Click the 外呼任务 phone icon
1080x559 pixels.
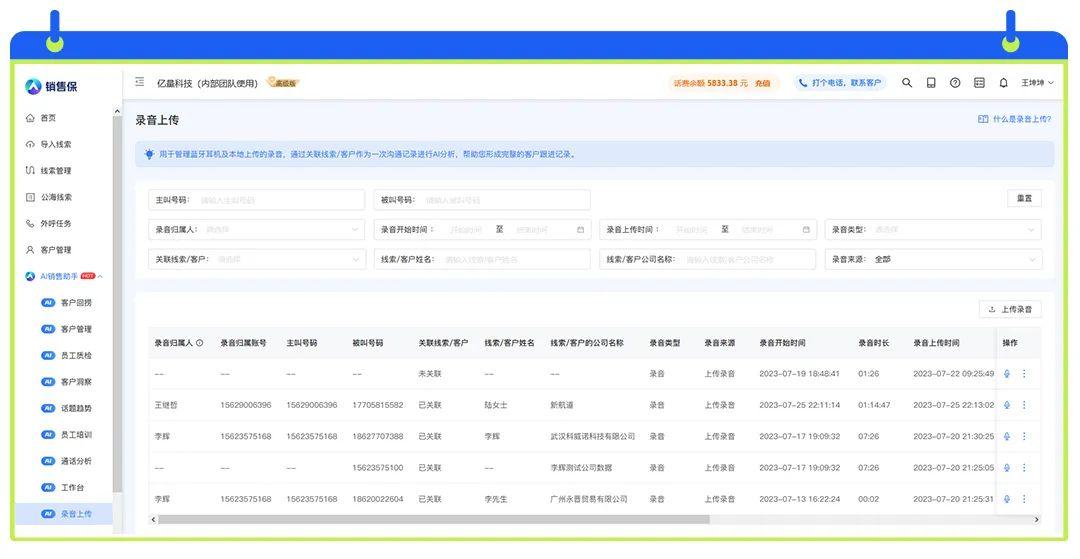coord(30,223)
